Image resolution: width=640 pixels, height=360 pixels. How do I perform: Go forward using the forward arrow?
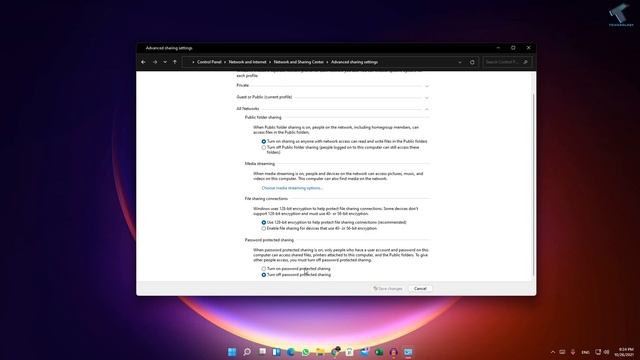click(x=155, y=62)
